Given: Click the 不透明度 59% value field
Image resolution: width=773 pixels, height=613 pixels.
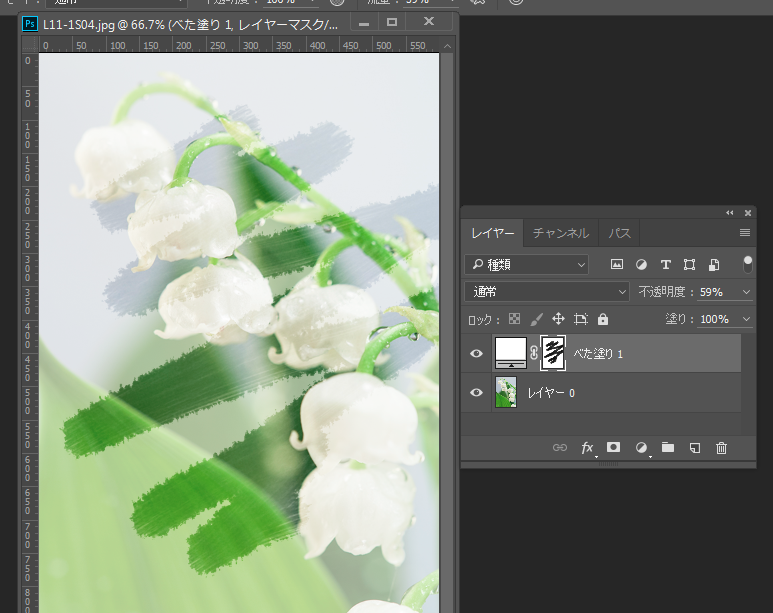Looking at the screenshot, I should pyautogui.click(x=712, y=292).
